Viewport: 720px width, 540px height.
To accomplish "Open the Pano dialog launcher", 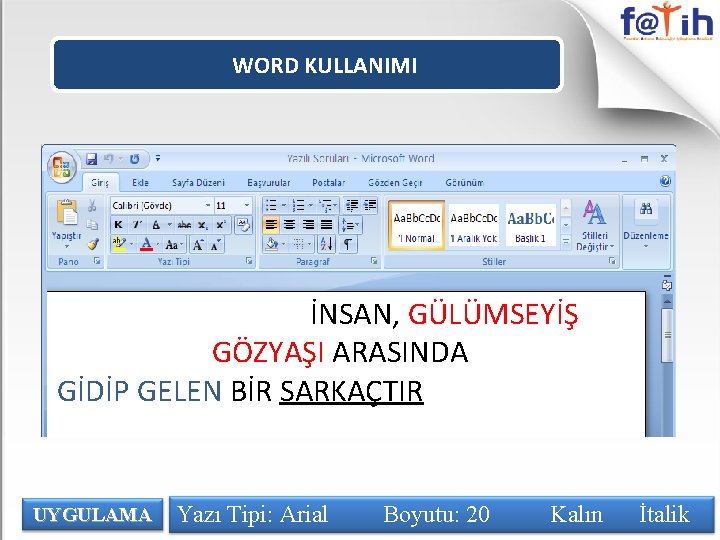I will click(x=97, y=261).
